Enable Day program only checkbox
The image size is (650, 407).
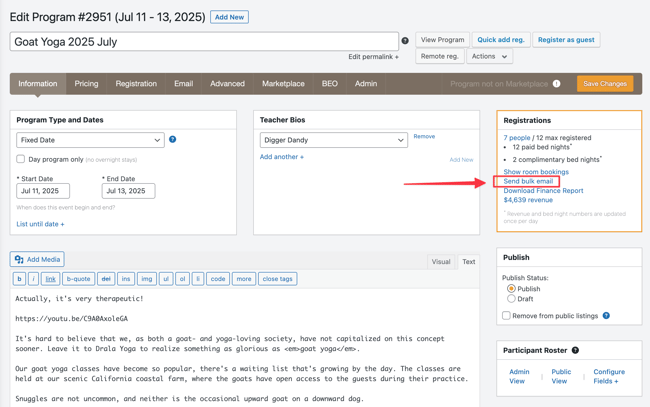(20, 159)
